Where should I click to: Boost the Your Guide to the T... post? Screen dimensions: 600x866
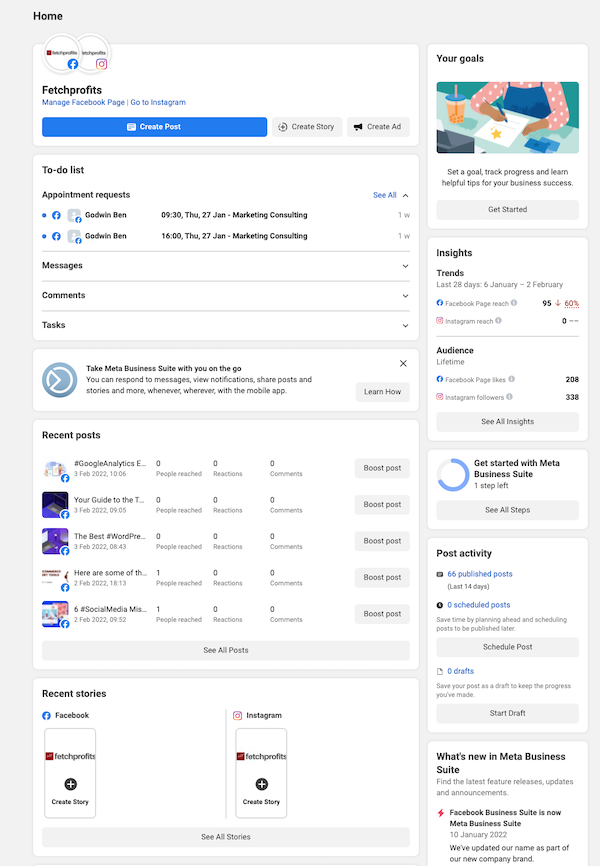click(382, 504)
